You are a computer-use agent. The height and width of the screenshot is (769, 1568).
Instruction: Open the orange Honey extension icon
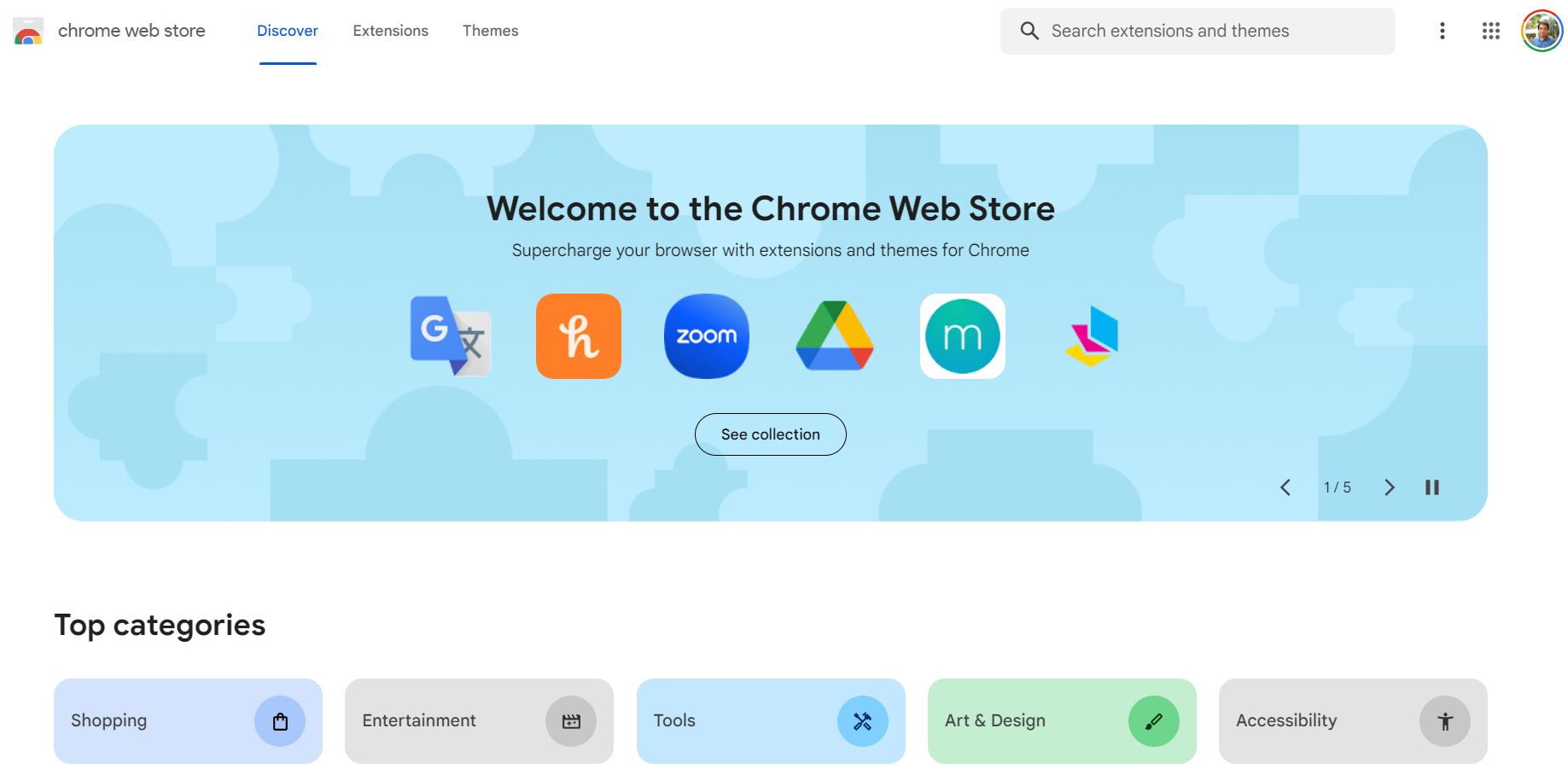coord(579,336)
